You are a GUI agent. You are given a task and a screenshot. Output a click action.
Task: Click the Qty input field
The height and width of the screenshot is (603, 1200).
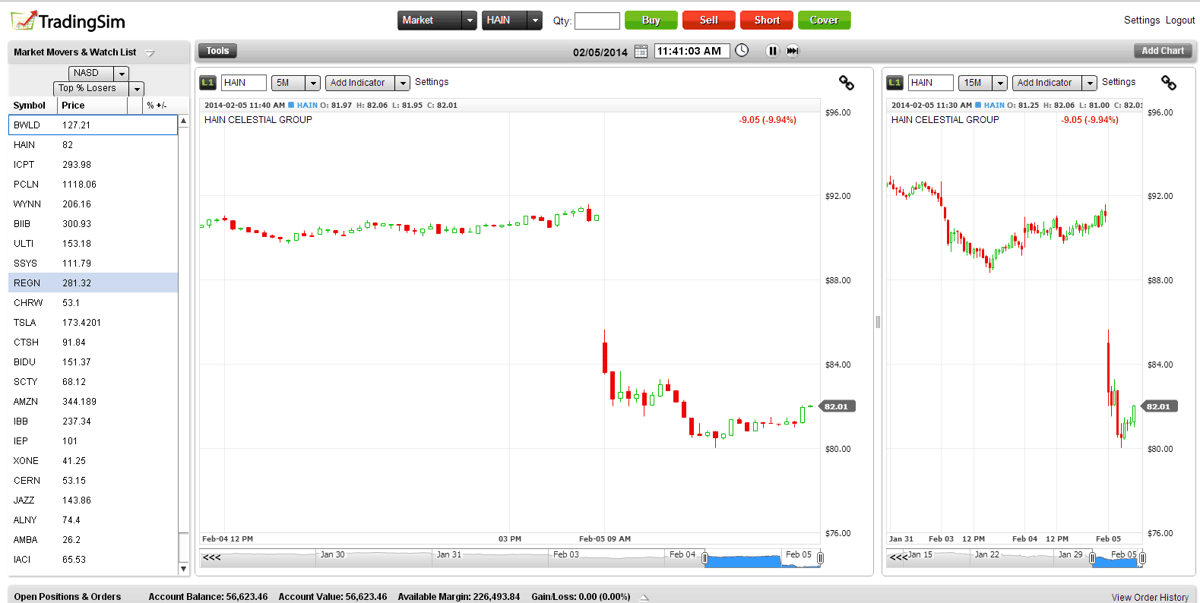[597, 19]
